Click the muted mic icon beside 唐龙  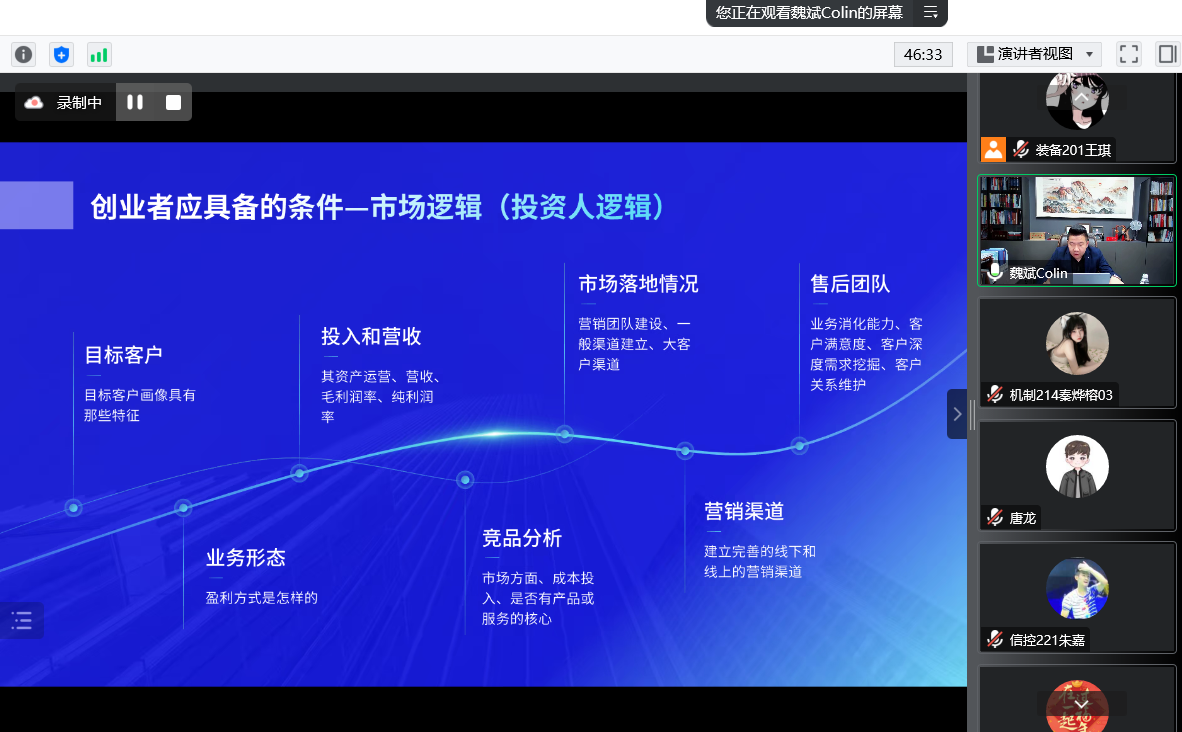pyautogui.click(x=994, y=518)
